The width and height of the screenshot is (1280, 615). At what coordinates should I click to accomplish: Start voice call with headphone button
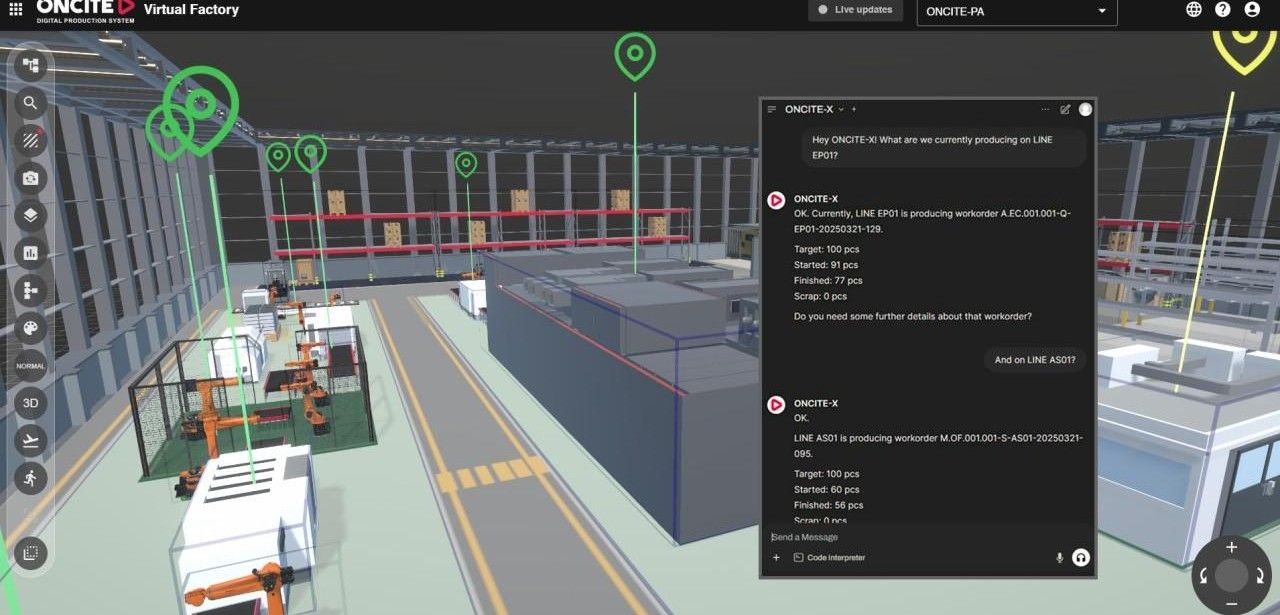1080,557
